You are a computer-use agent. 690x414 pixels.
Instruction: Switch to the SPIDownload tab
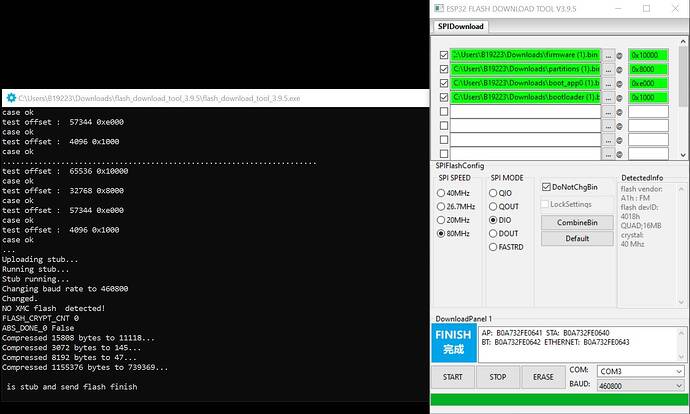click(461, 26)
